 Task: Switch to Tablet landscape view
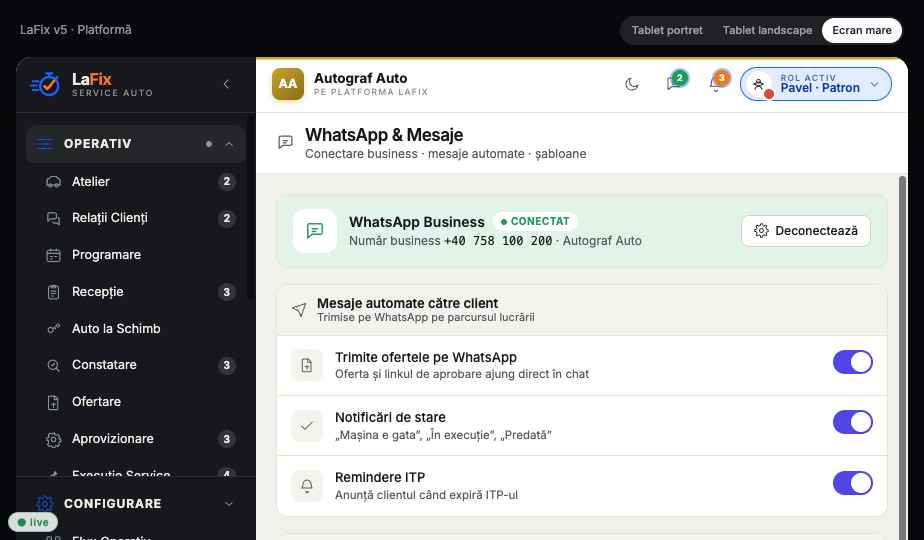point(767,30)
